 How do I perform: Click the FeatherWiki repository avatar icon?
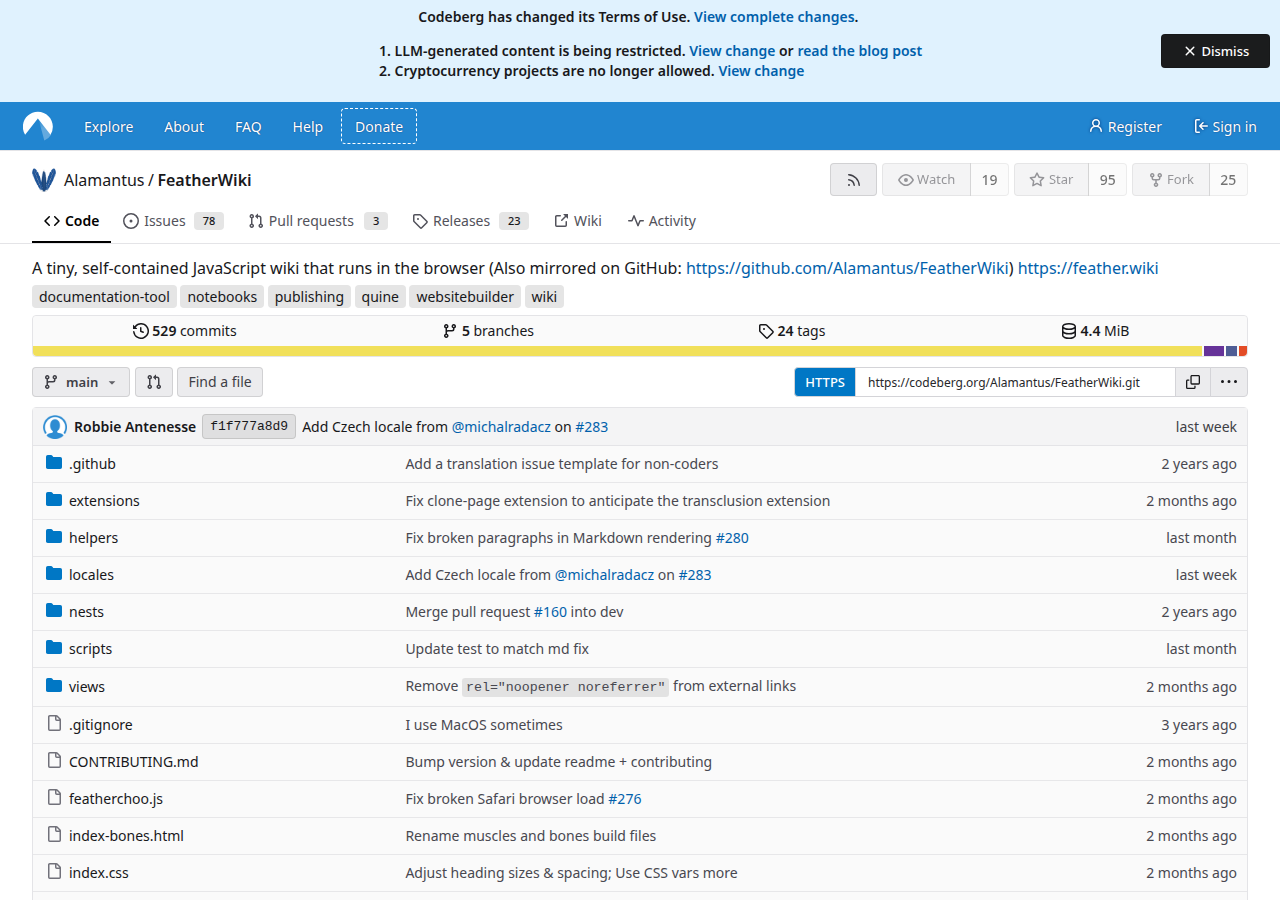point(44,180)
